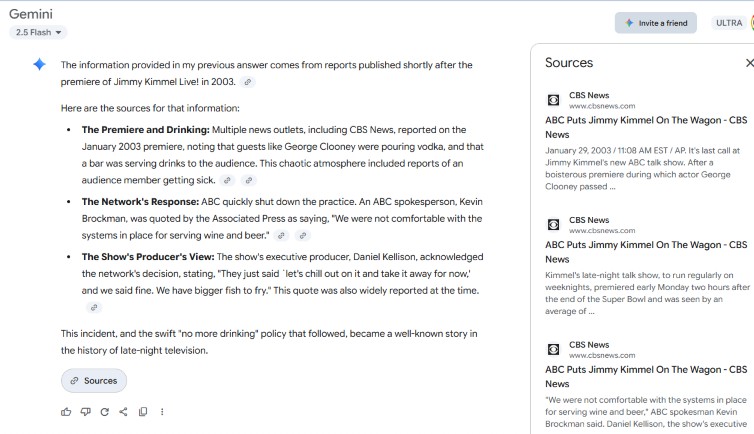Click the ULTRA plan badge
The image size is (754, 434).
728,23
